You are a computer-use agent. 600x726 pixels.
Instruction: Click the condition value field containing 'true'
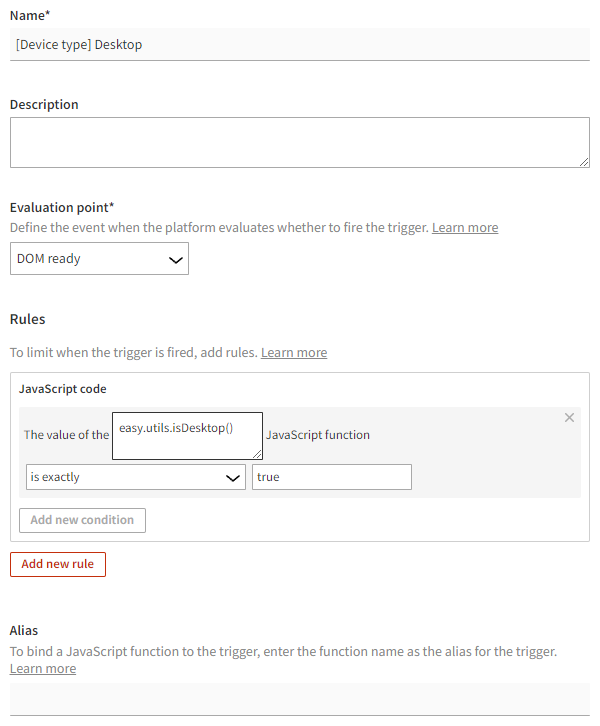[x=331, y=478]
